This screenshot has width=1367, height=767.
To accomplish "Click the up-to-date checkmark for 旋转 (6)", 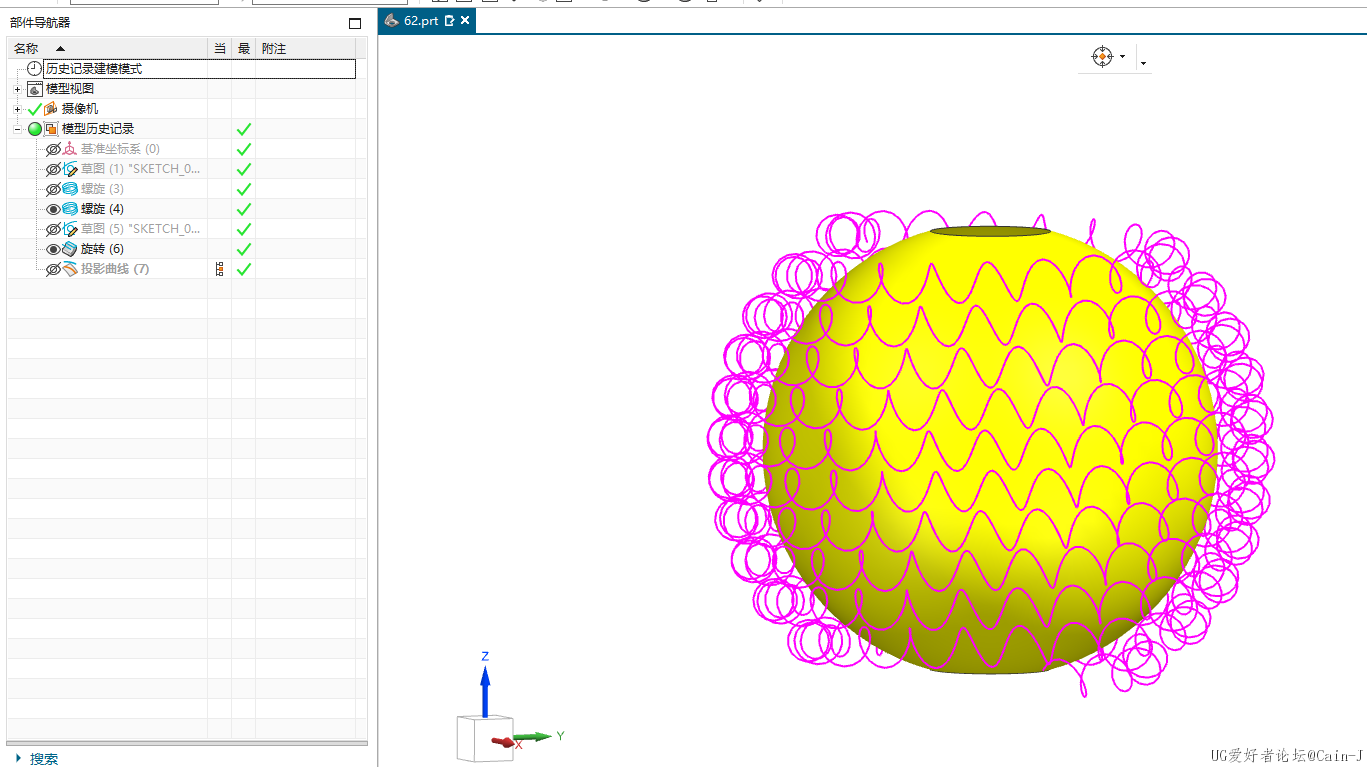I will pos(243,249).
